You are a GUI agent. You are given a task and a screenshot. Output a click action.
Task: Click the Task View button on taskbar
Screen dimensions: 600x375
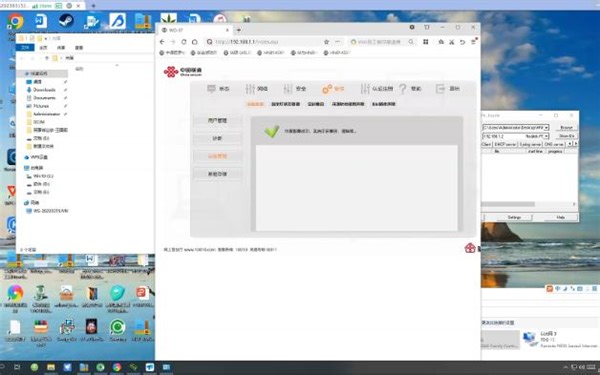tap(17, 367)
